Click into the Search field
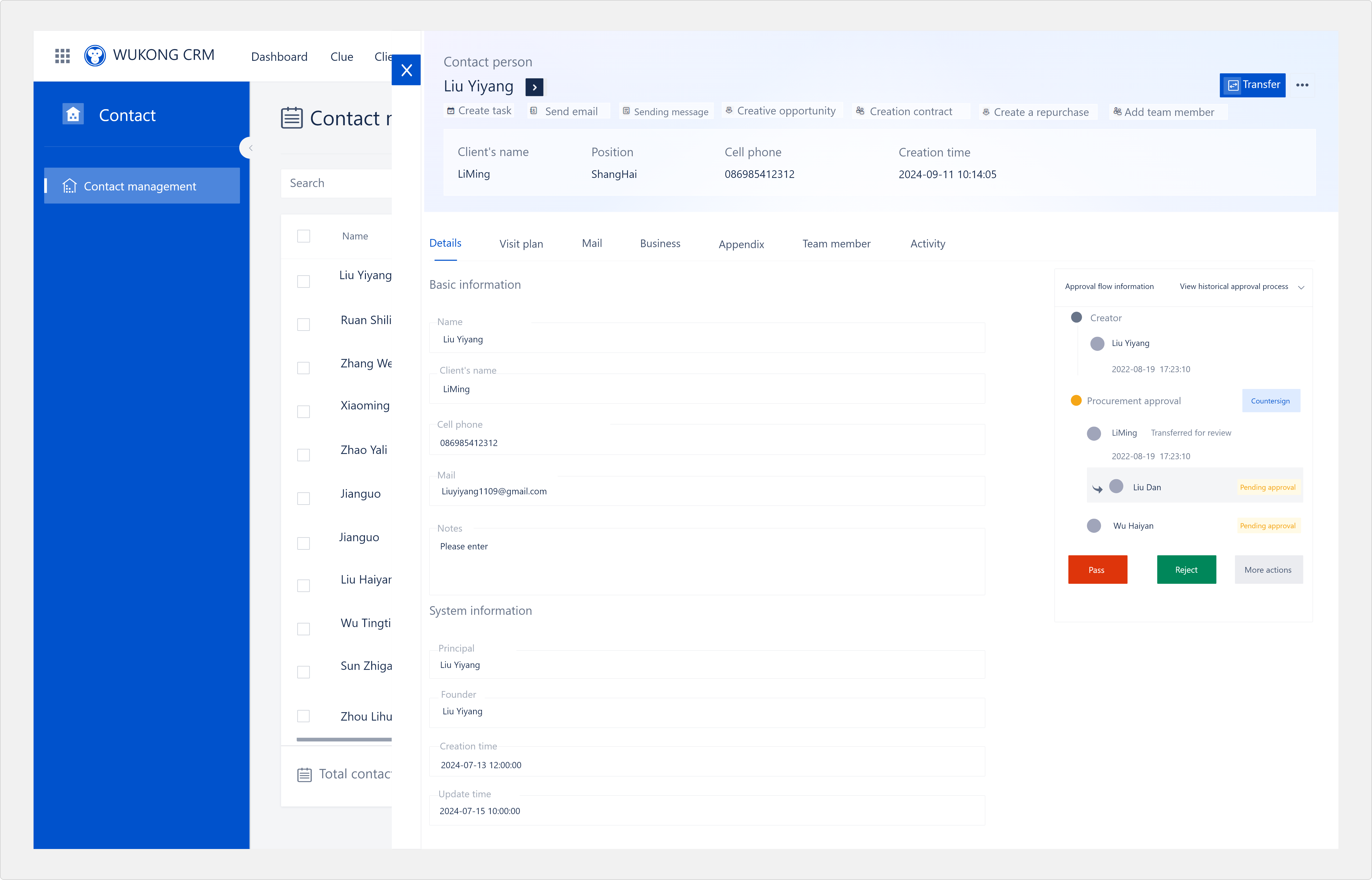The height and width of the screenshot is (880, 1372). click(336, 183)
